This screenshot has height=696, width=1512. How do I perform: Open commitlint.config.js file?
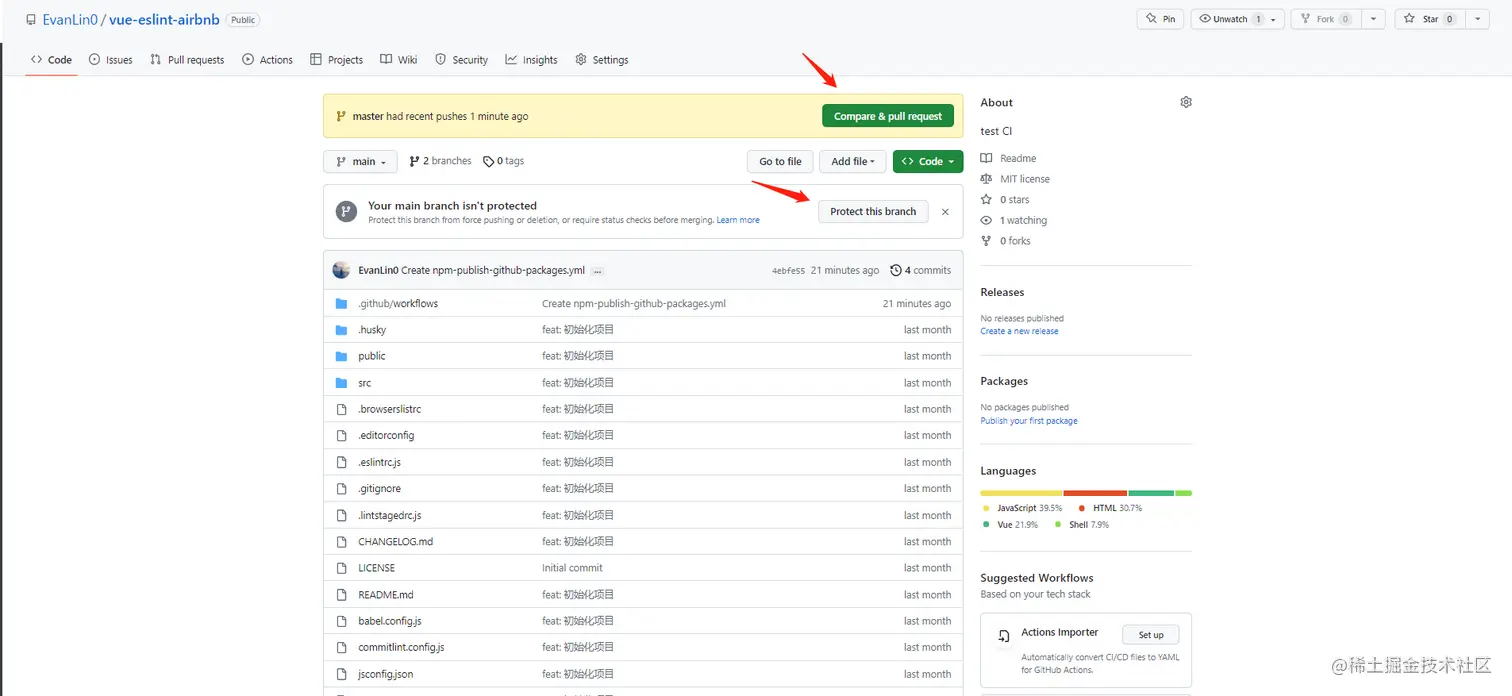[x=401, y=647]
